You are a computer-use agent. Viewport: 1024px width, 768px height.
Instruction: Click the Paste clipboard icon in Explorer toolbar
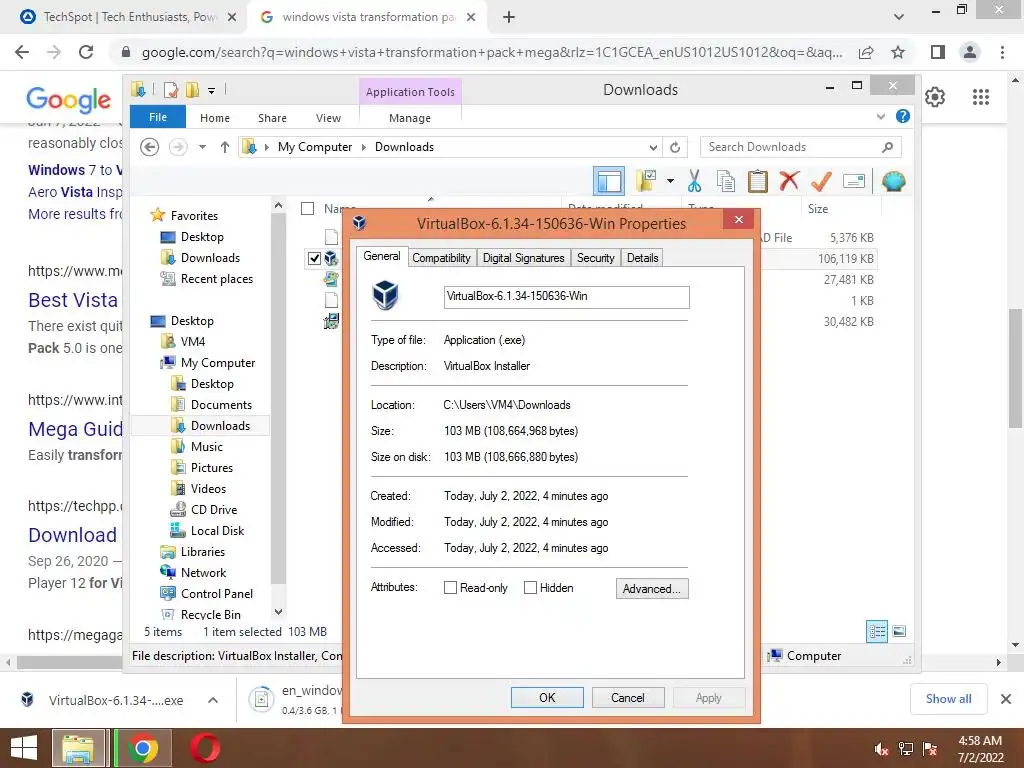pos(758,181)
